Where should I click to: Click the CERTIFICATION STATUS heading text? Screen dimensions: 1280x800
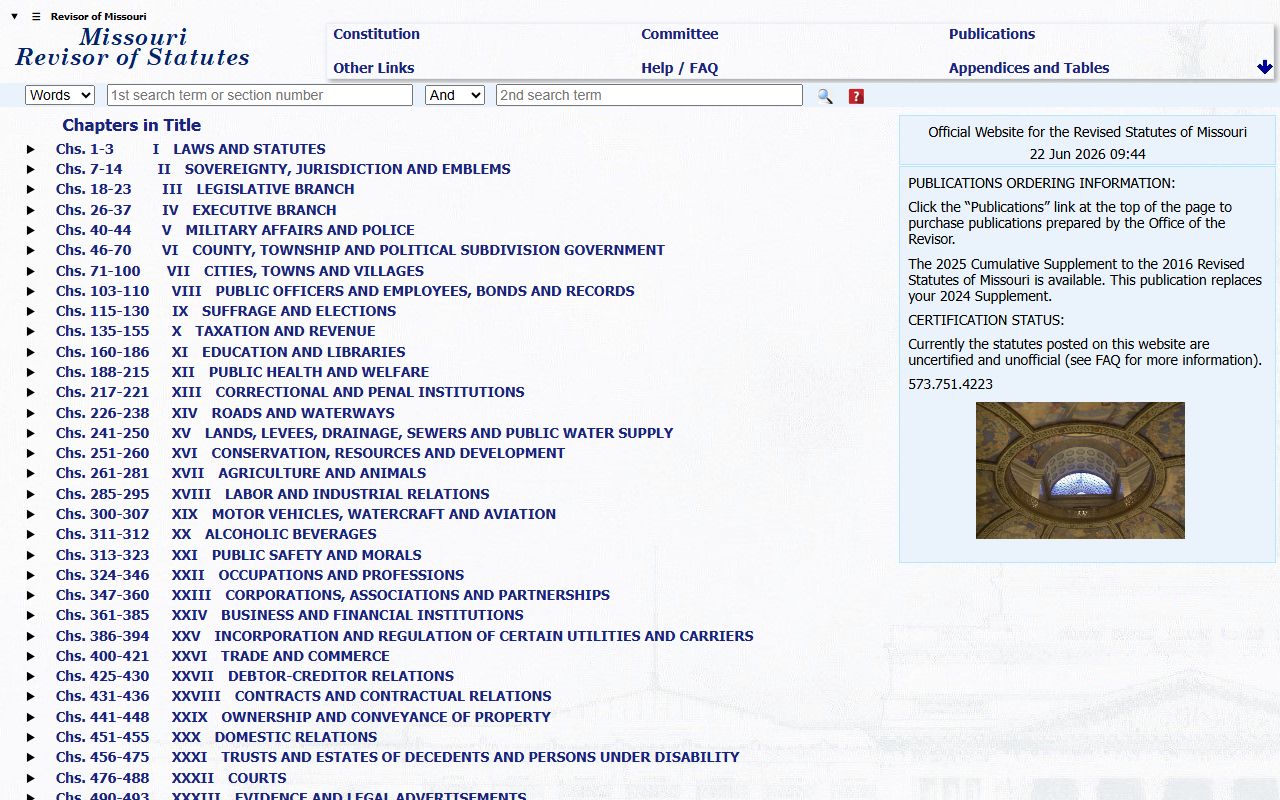[x=986, y=320]
